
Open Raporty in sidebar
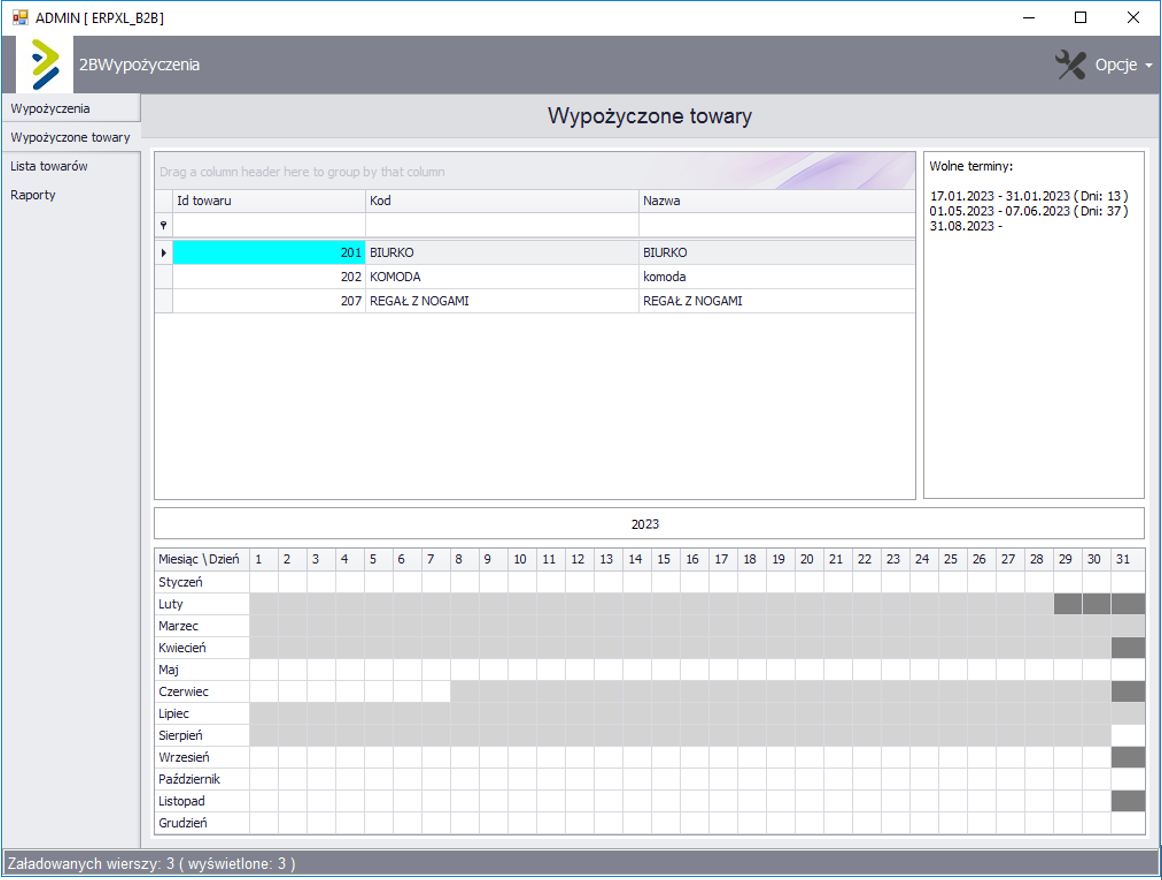pyautogui.click(x=70, y=195)
